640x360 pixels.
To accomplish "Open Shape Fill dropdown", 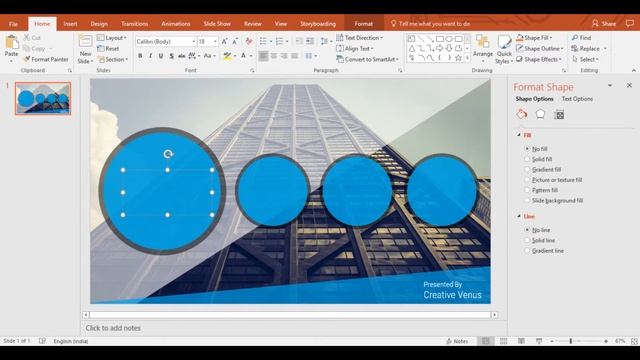I will coord(534,38).
